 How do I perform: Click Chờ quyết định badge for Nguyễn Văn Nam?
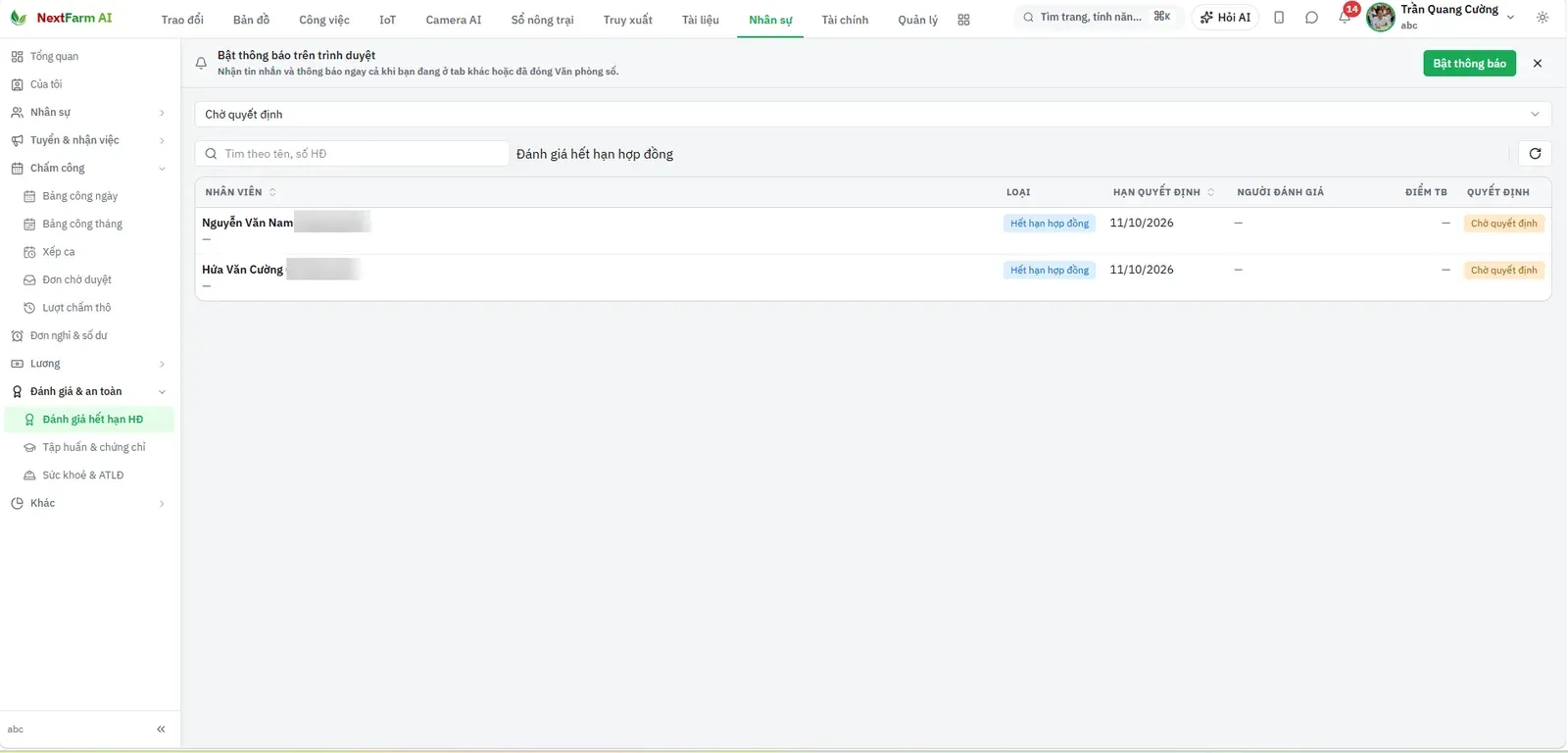tap(1504, 224)
